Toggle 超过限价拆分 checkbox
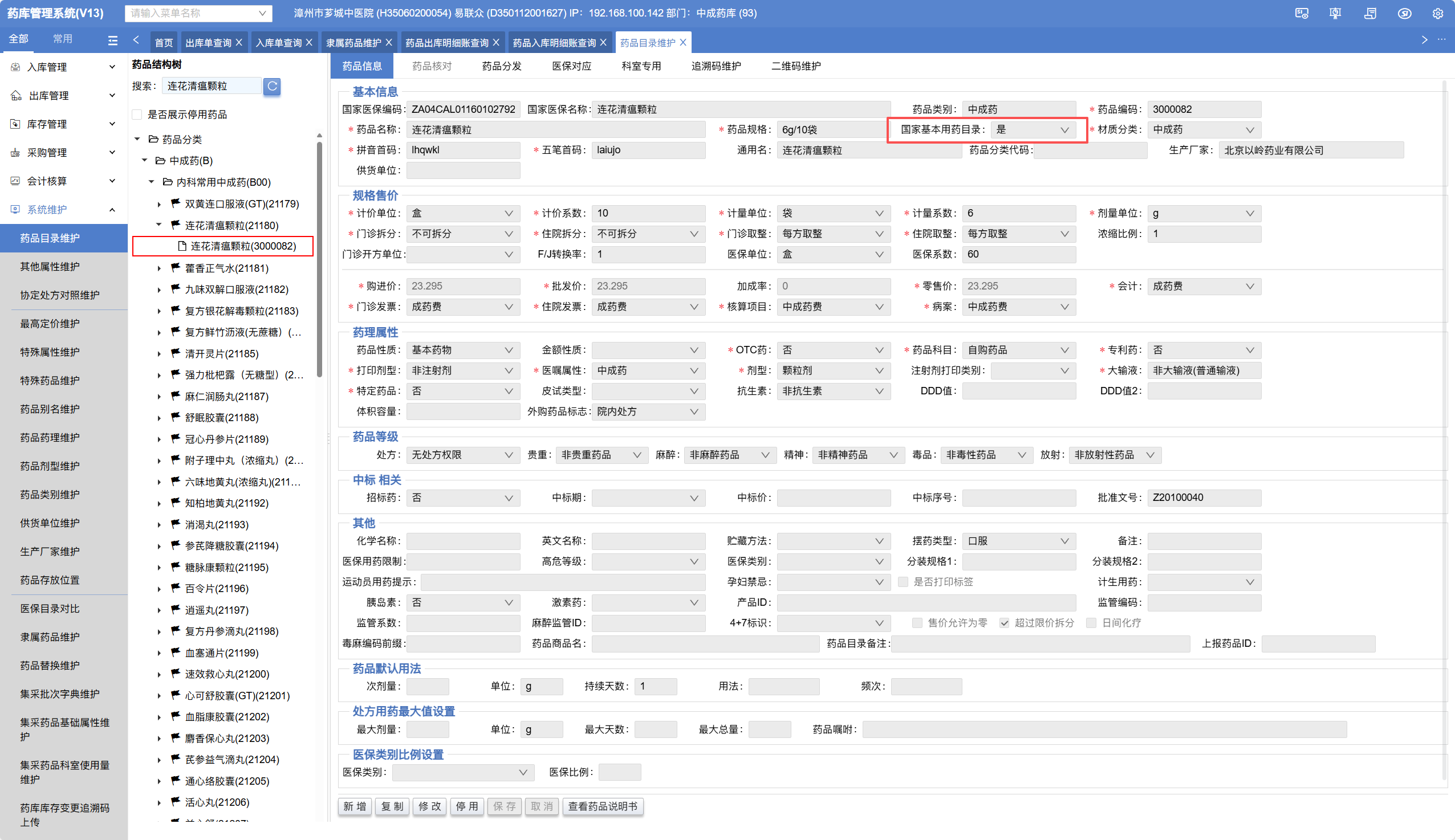The width and height of the screenshot is (1455, 840). pos(1005,622)
